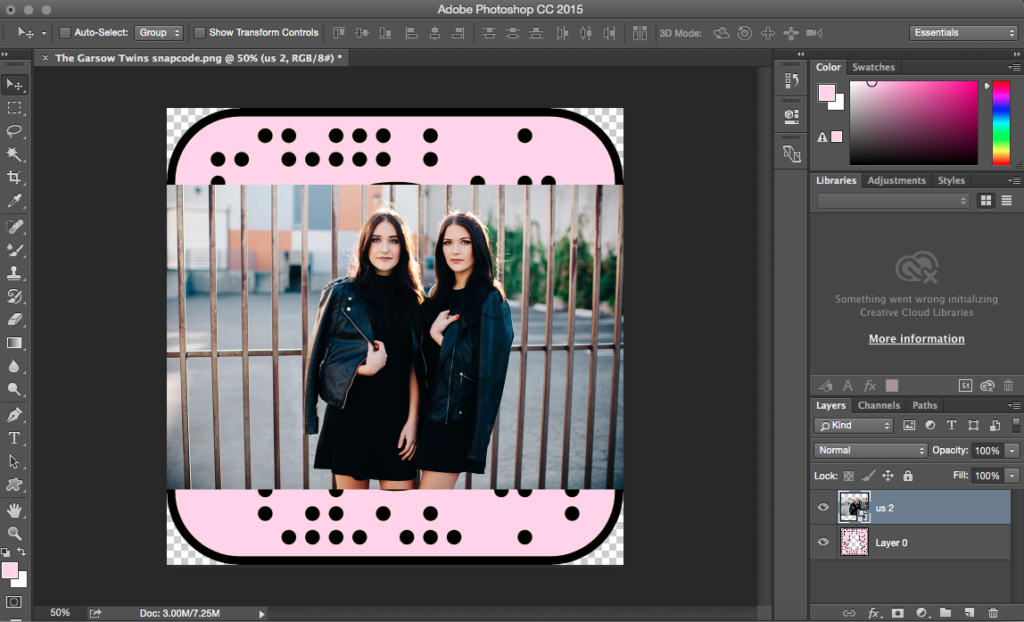Click the 50% zoom level field
The image size is (1024, 622).
(60, 613)
